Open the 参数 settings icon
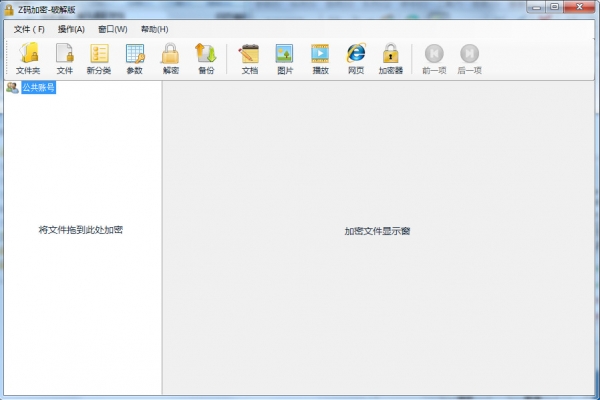The width and height of the screenshot is (600, 400). click(x=135, y=59)
